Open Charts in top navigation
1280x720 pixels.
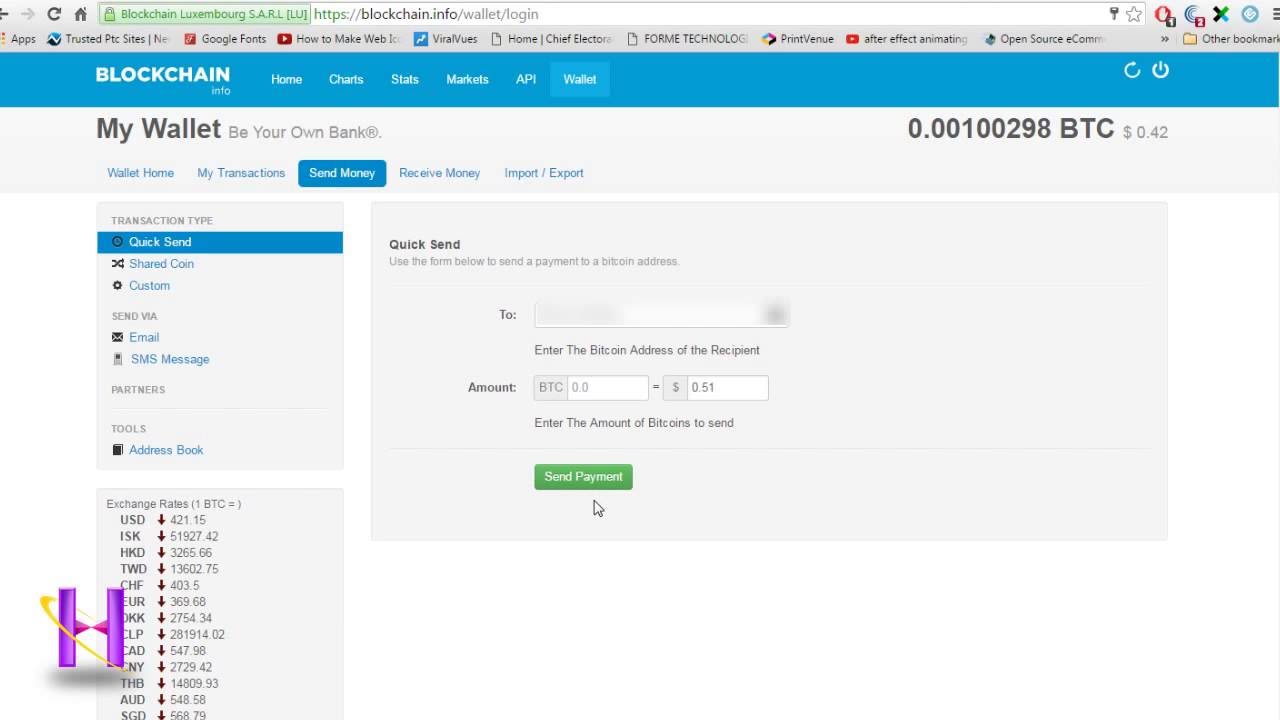(346, 79)
